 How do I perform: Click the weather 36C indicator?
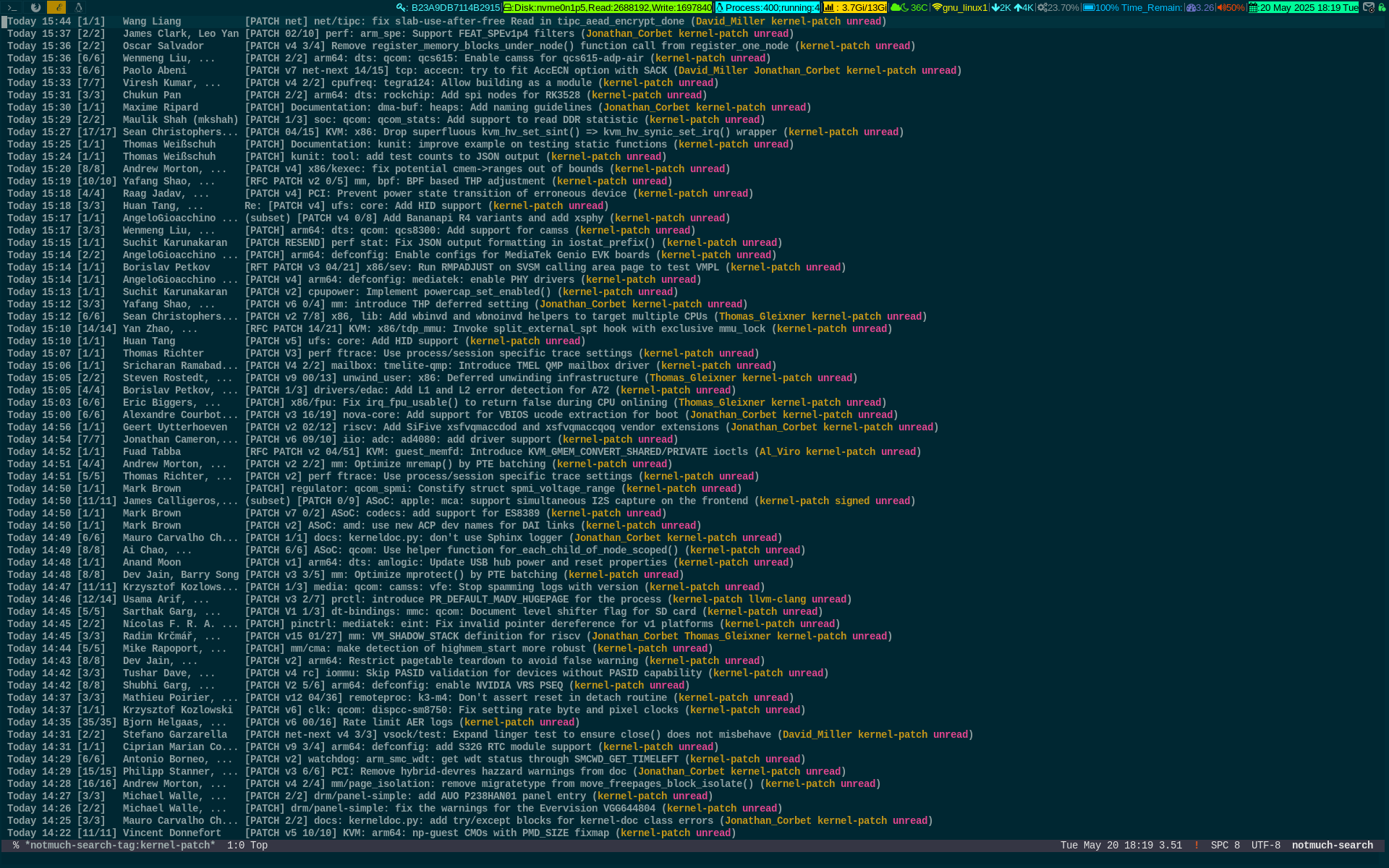[909, 7]
